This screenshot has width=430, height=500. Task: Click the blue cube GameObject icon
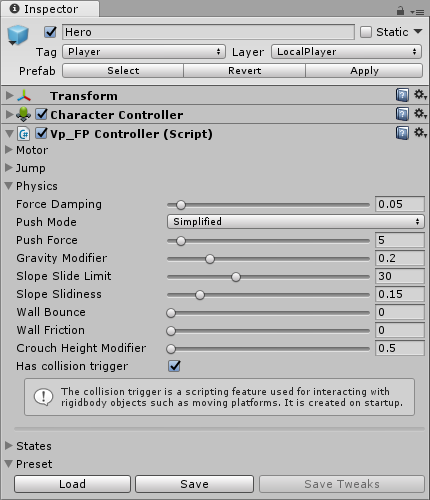tap(18, 35)
